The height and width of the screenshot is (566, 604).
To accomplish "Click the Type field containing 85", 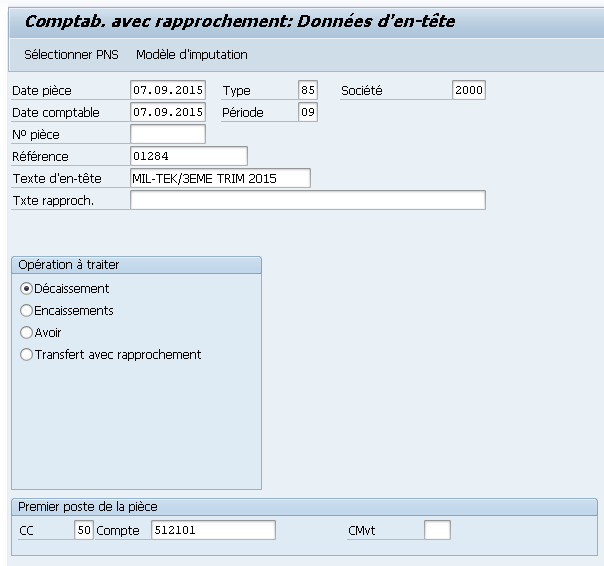I will 307,90.
